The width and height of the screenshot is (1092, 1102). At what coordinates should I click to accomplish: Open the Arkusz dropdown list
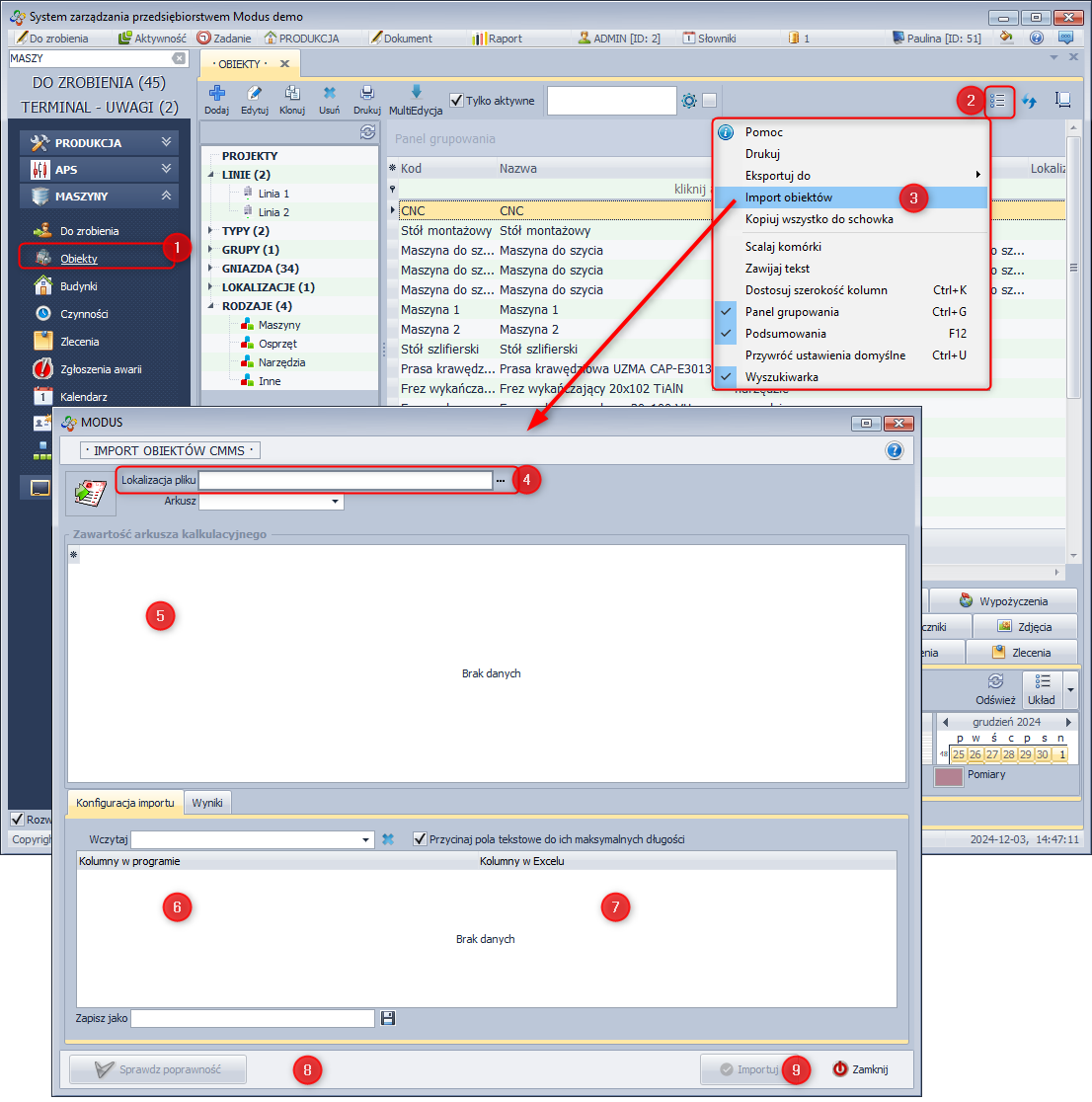click(336, 502)
